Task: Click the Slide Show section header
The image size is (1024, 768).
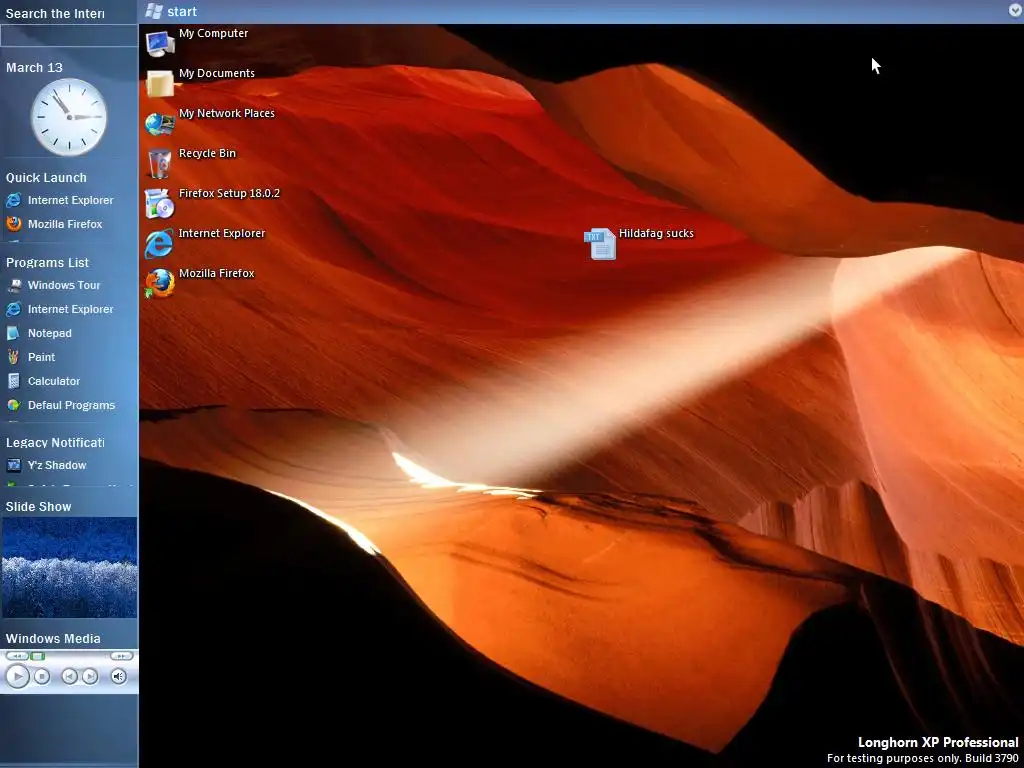Action: pyautogui.click(x=39, y=507)
